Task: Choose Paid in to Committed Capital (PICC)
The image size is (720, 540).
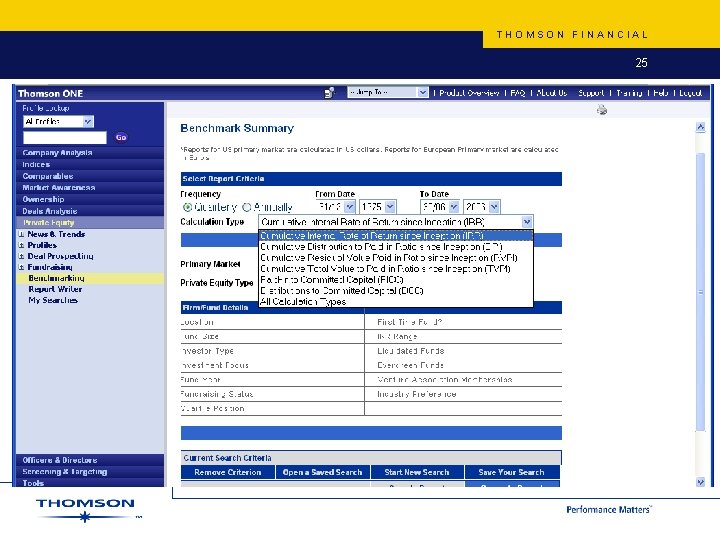Action: click(x=396, y=280)
